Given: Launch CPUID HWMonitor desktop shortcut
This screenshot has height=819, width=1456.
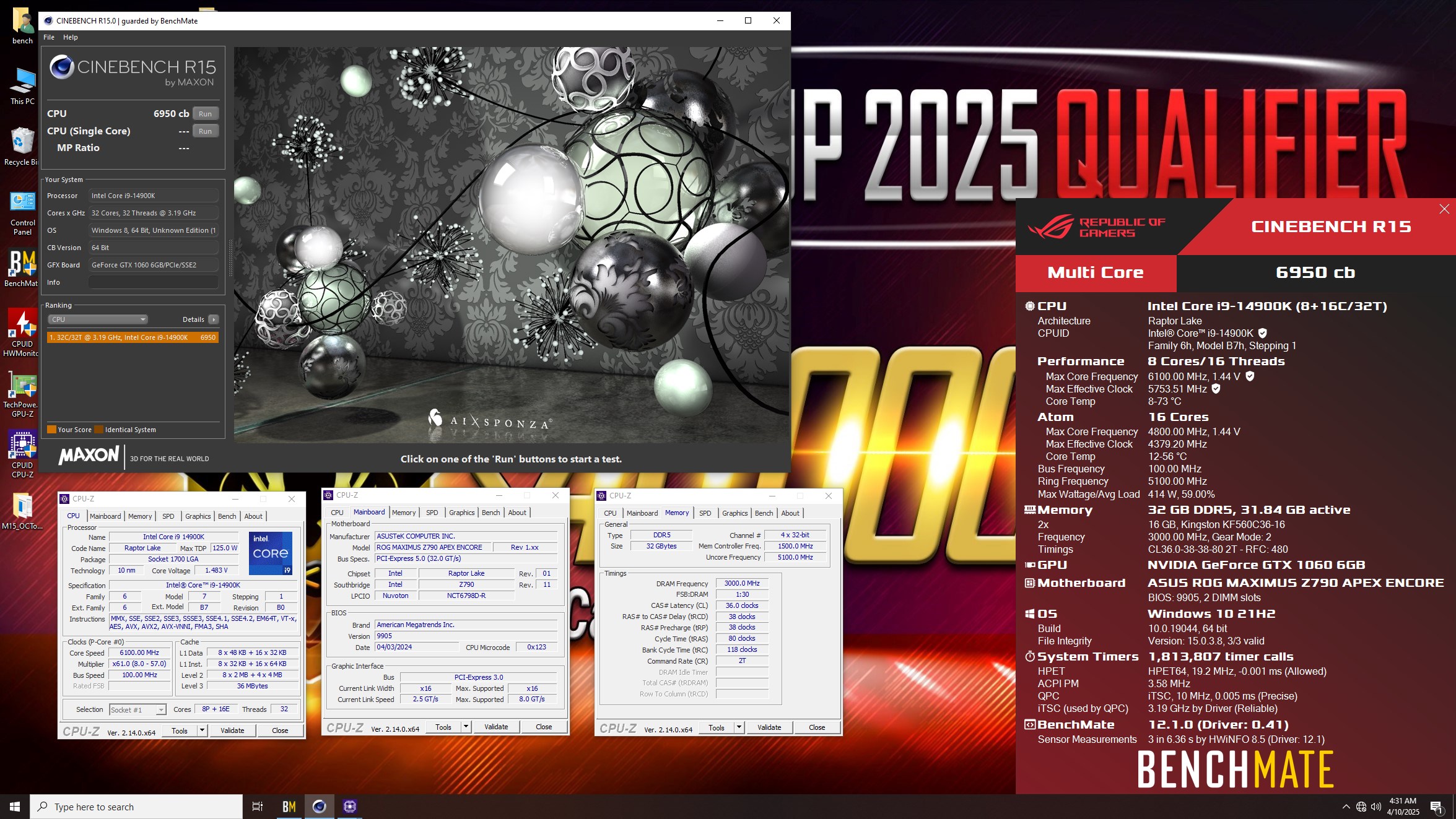Looking at the screenshot, I should (22, 332).
